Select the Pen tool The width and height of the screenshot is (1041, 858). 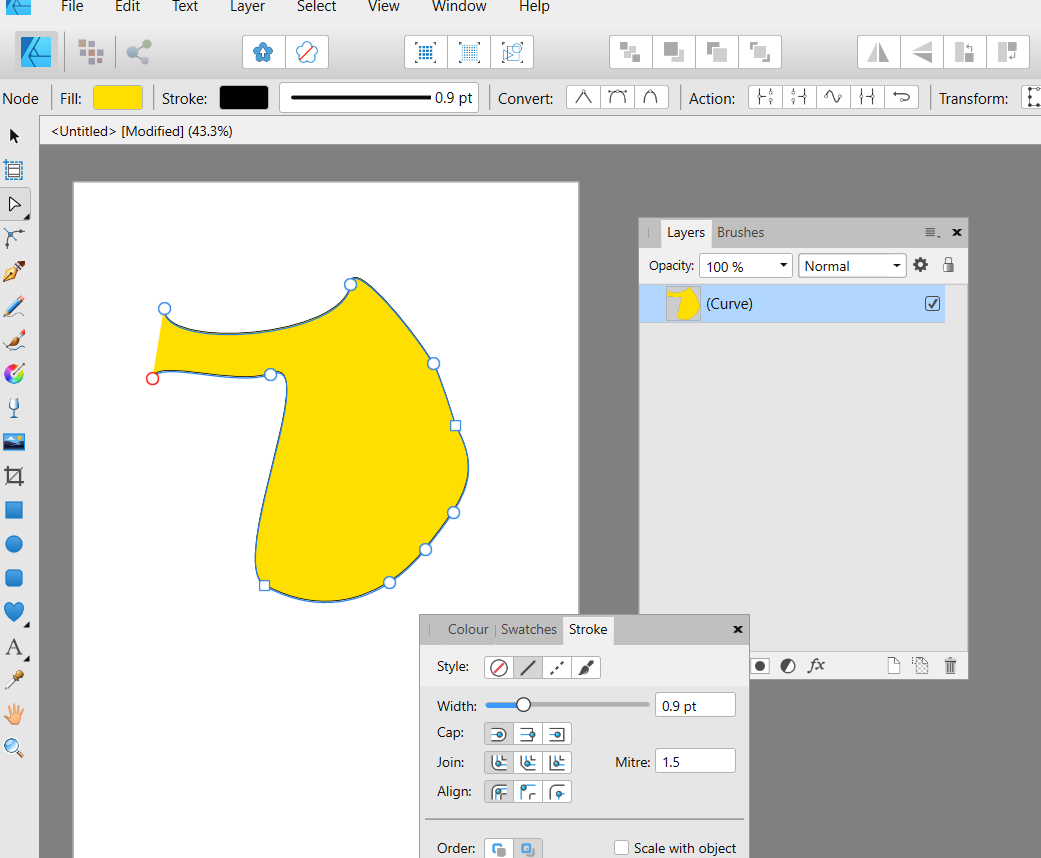[x=14, y=271]
